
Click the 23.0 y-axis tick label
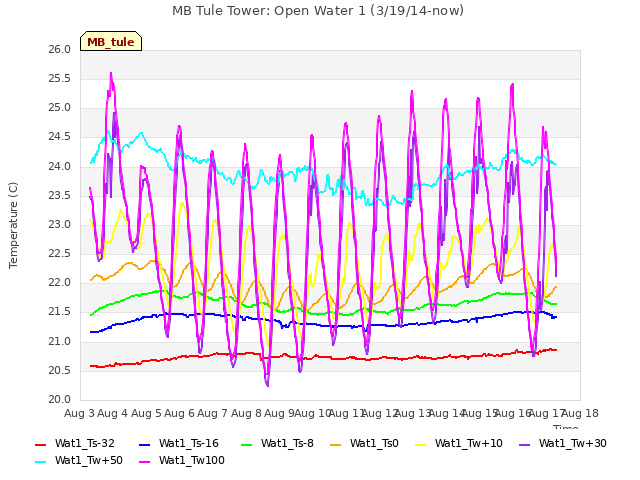[60, 225]
